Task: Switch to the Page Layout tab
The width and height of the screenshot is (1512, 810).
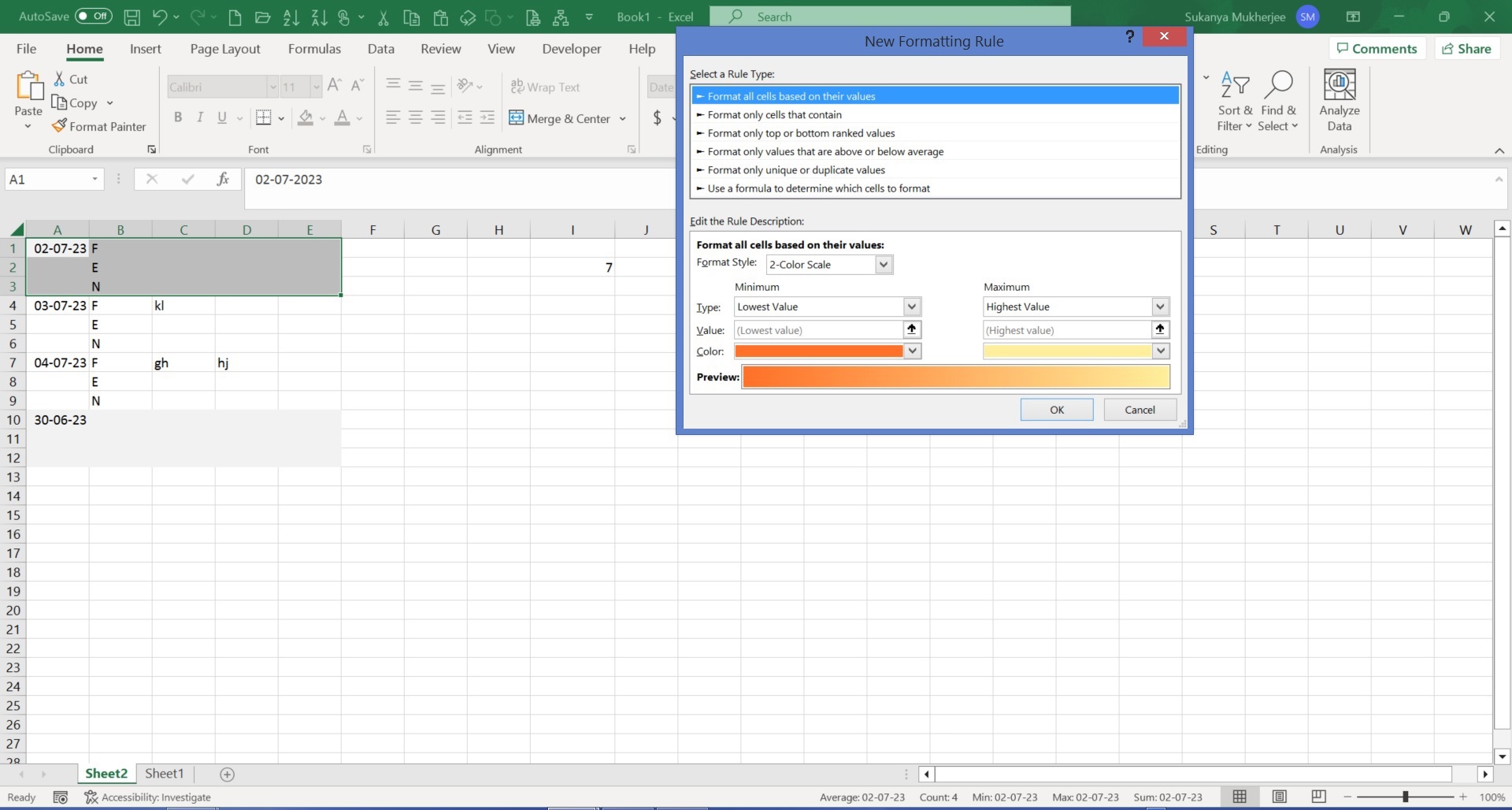Action: click(x=225, y=48)
